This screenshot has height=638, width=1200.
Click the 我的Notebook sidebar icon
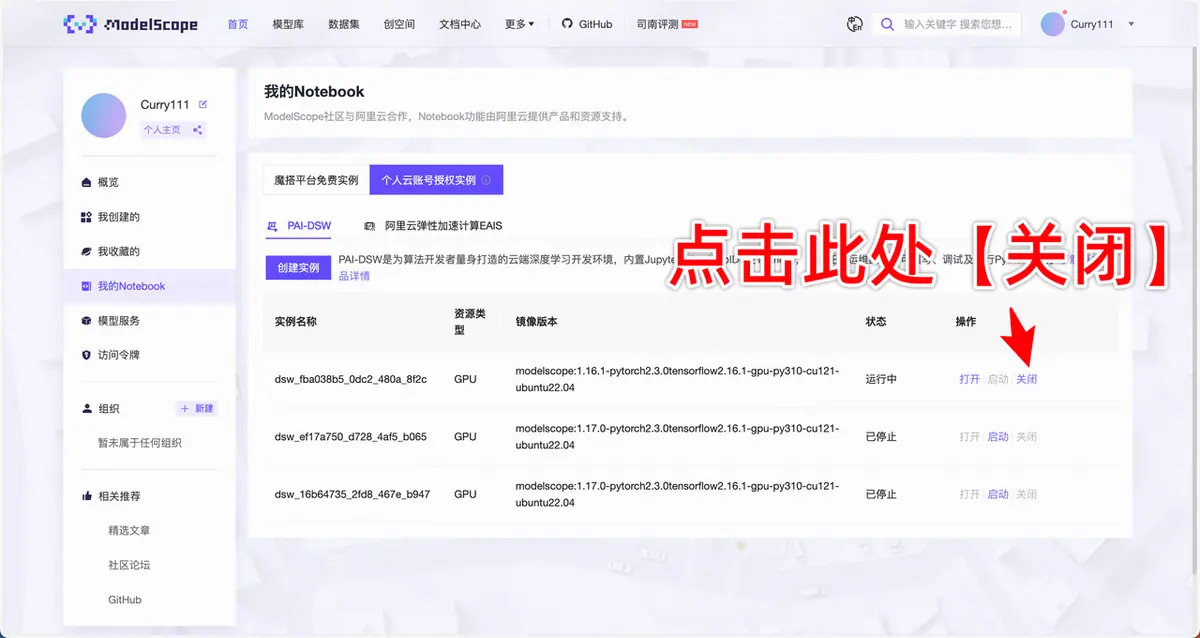click(x=86, y=286)
